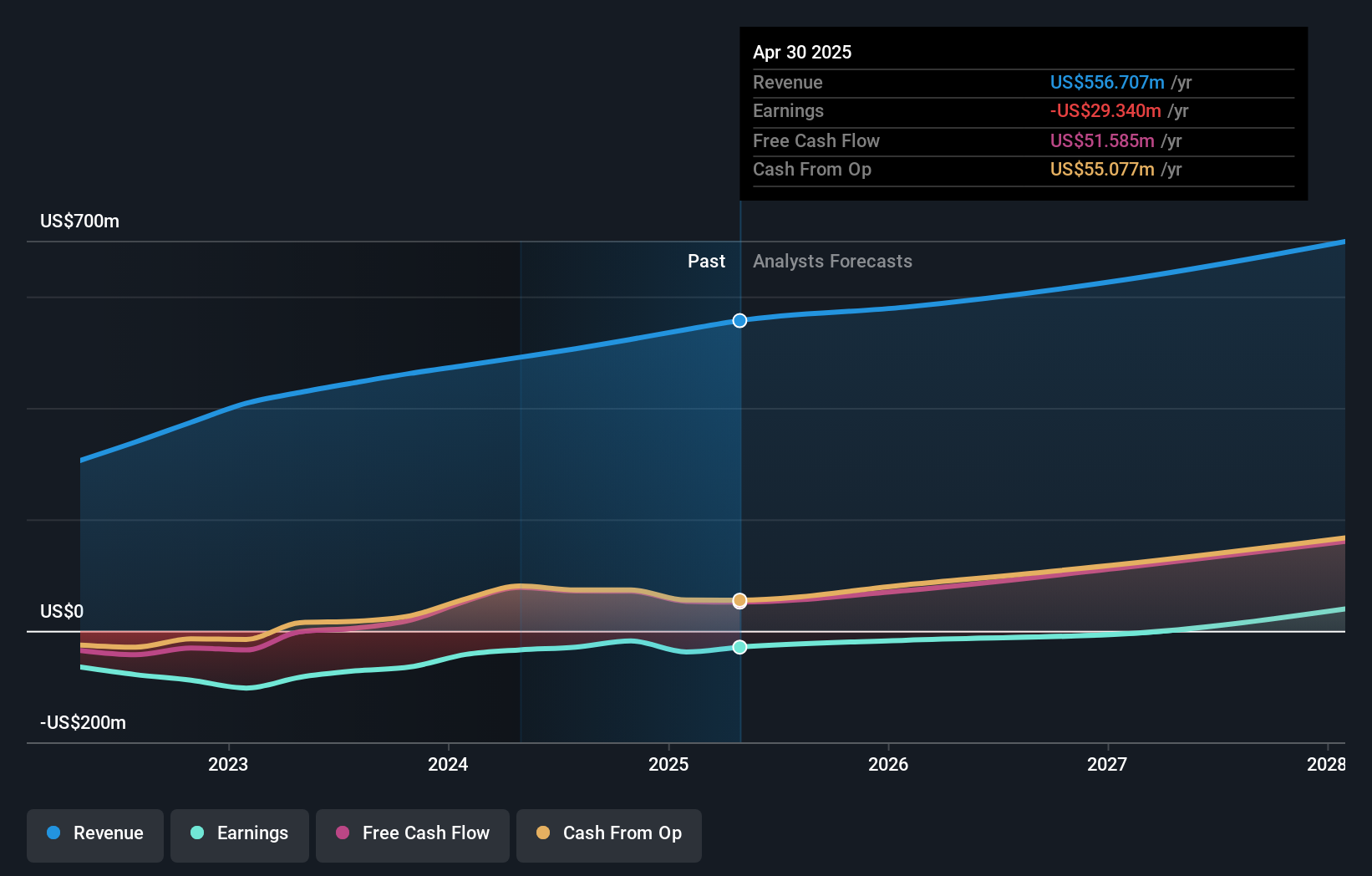Toggle the Free Cash Flow series visibility
Image resolution: width=1372 pixels, height=876 pixels.
coord(412,833)
